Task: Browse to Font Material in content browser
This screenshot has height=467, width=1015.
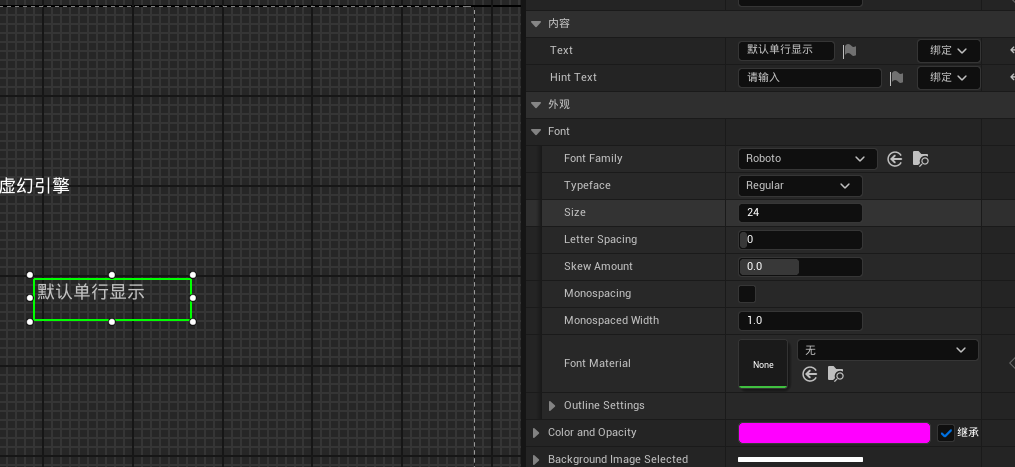Action: click(835, 374)
